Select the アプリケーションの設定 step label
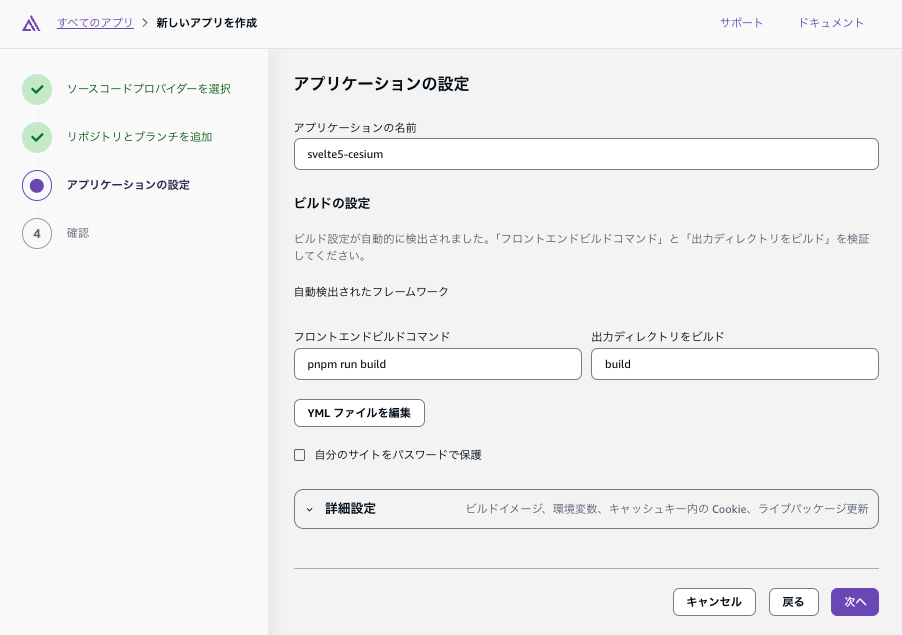This screenshot has width=902, height=635. [128, 185]
